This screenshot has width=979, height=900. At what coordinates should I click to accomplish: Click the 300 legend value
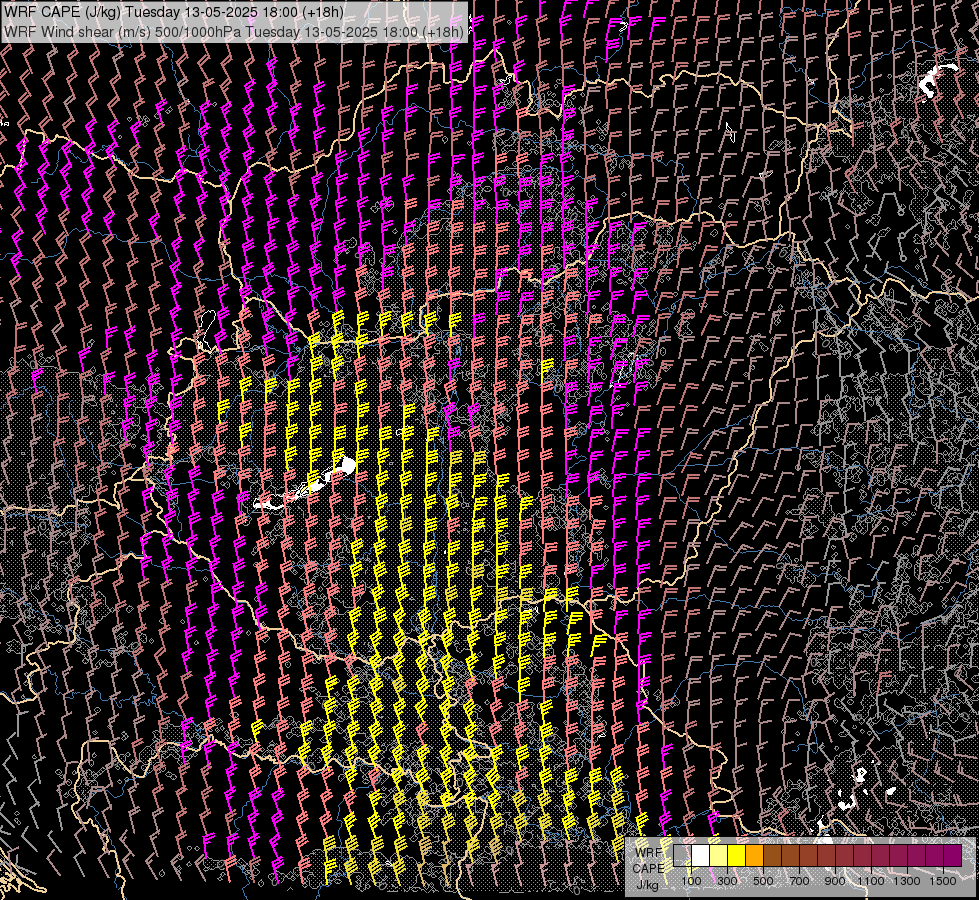tap(727, 881)
